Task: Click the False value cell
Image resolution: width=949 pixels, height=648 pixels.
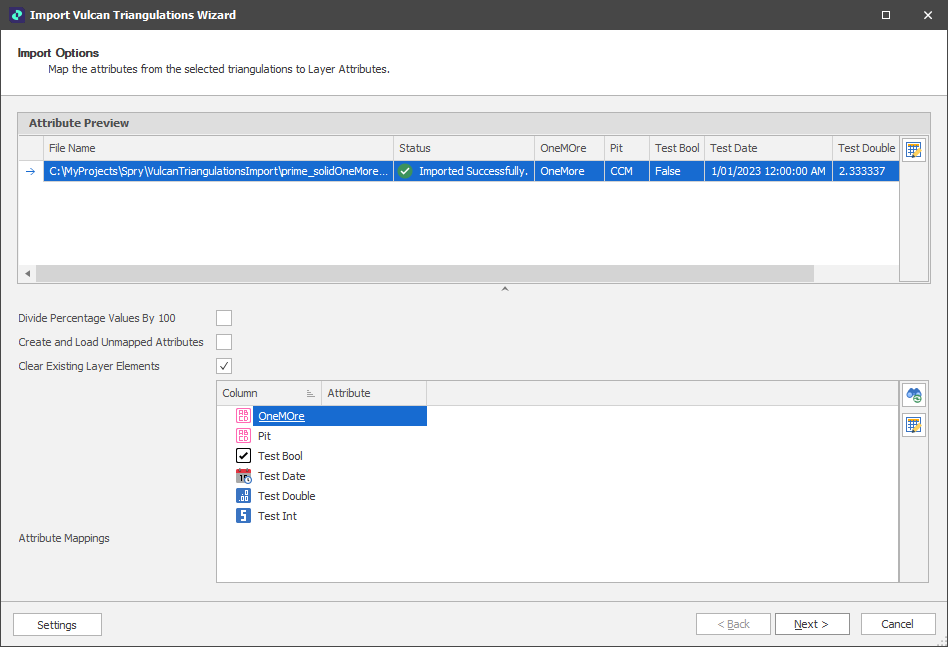Action: (x=677, y=171)
